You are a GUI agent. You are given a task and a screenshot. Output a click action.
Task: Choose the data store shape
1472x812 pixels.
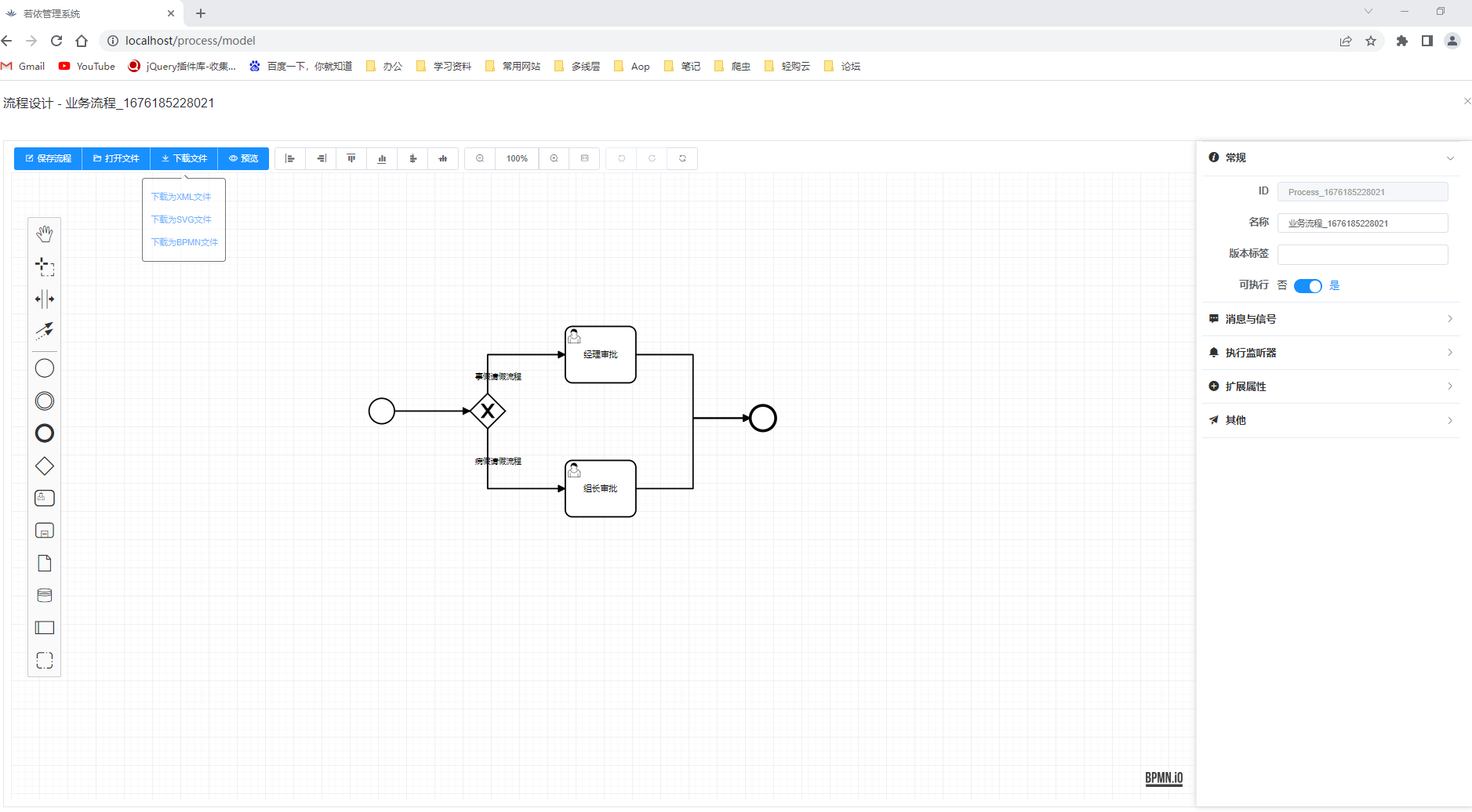45,595
